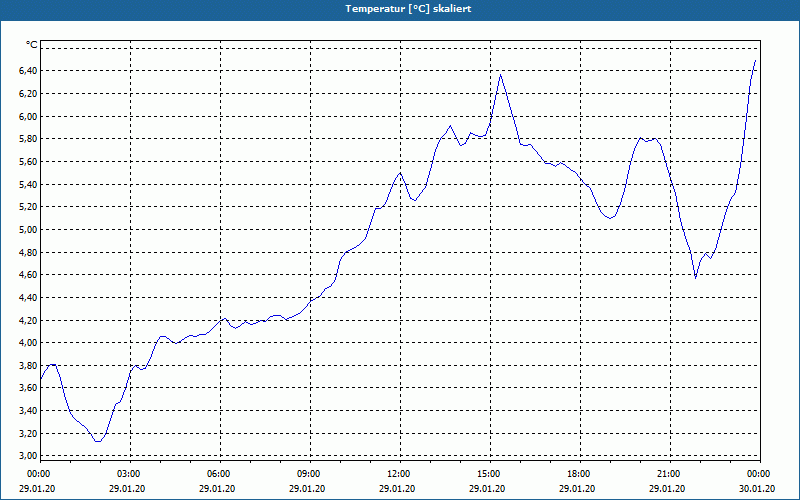Select the "29.01.20" date under 15:00

pos(487,489)
